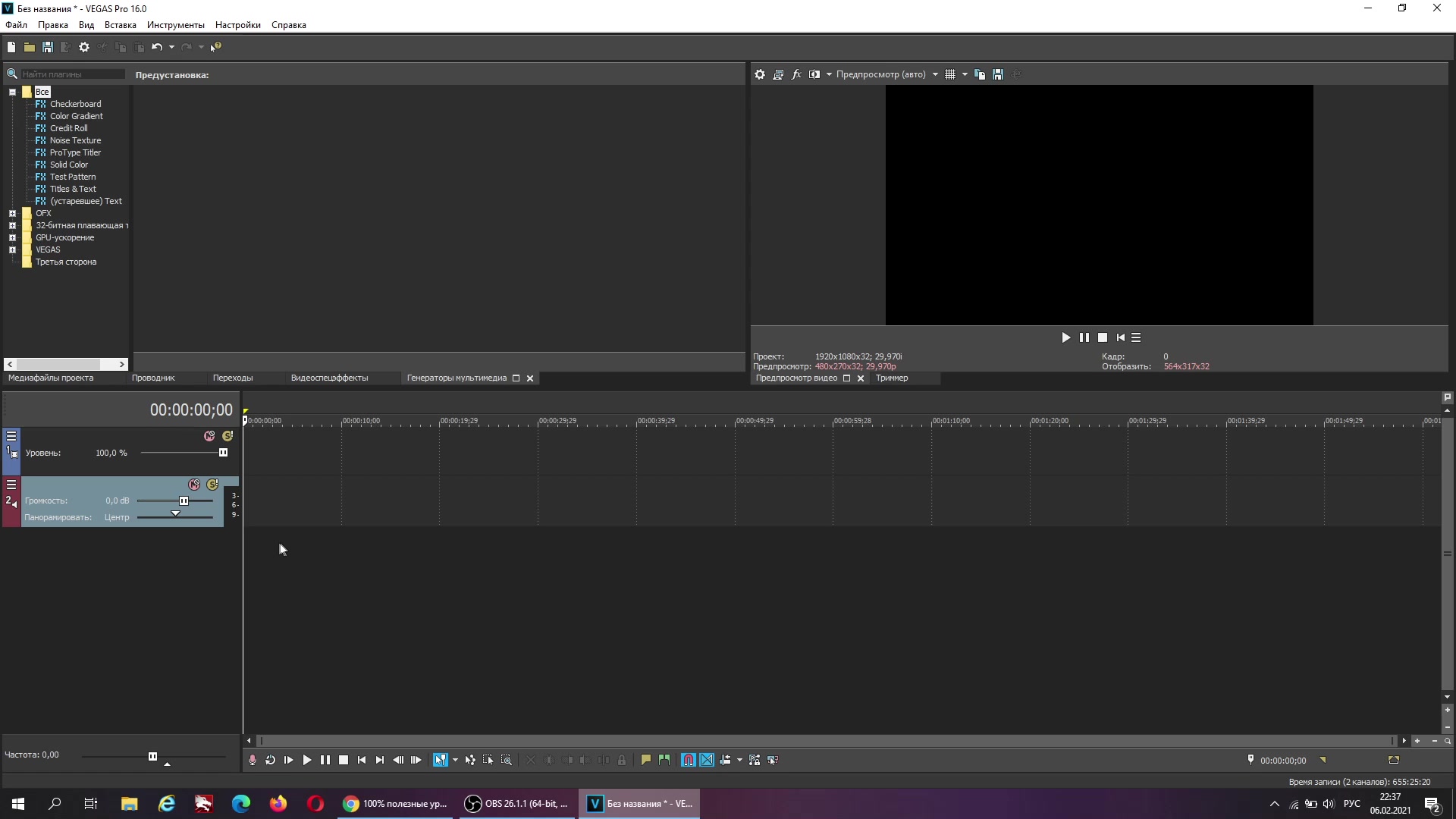This screenshot has height=819, width=1456.
Task: Click the Play button in transport
Action: (x=307, y=760)
